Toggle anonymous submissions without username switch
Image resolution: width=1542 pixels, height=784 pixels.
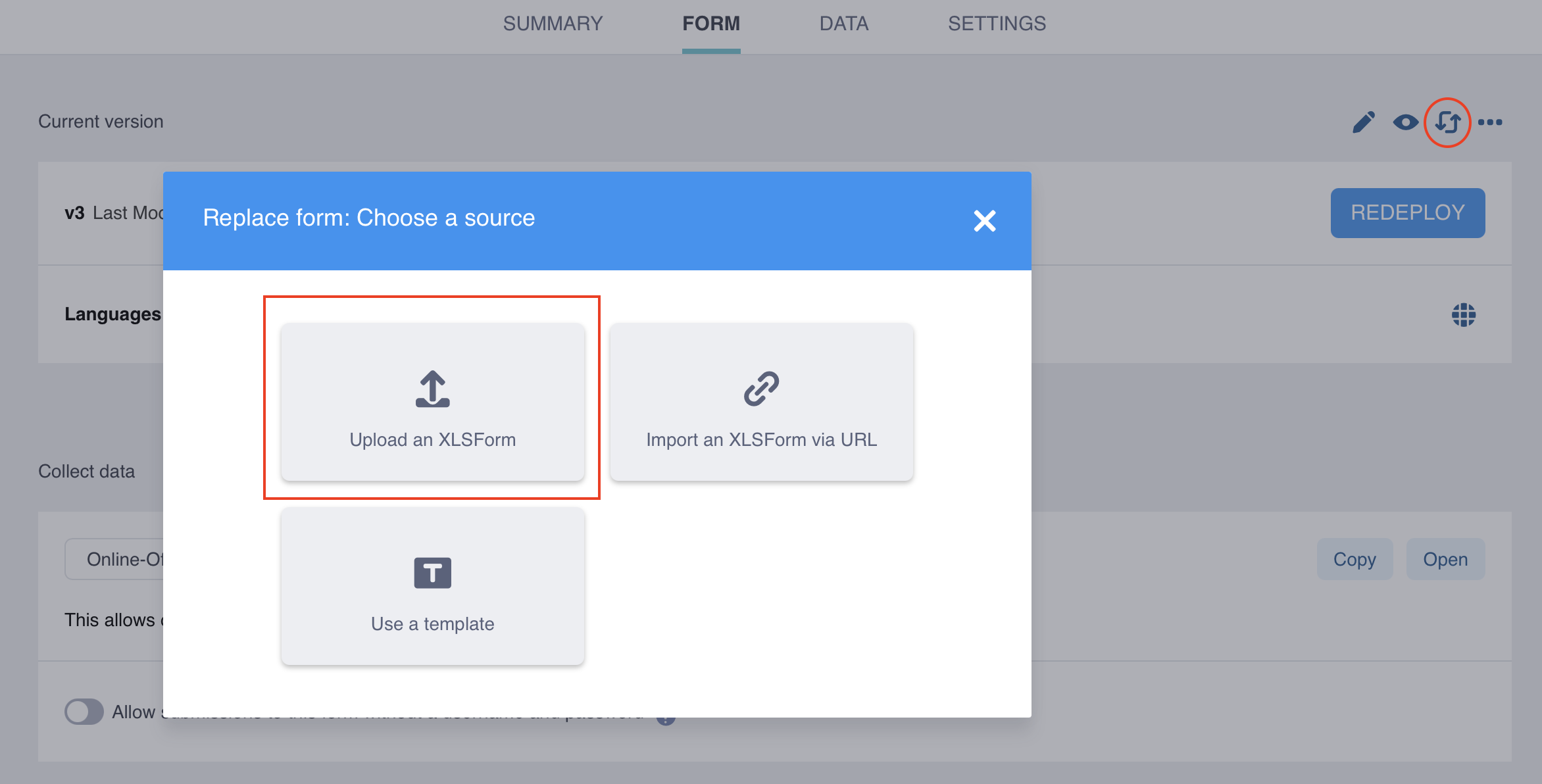pos(84,712)
